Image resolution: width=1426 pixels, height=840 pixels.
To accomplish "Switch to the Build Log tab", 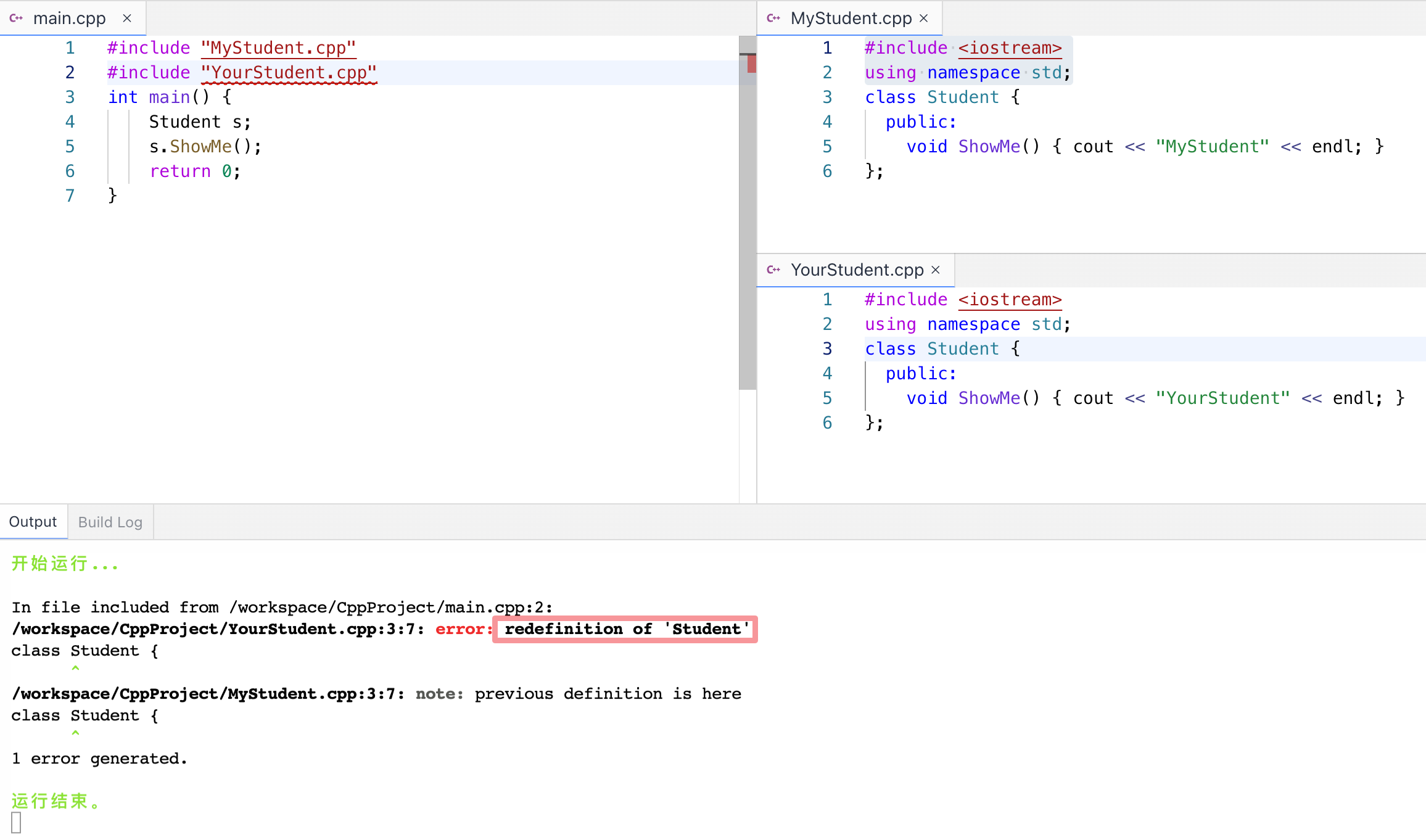I will pos(110,522).
